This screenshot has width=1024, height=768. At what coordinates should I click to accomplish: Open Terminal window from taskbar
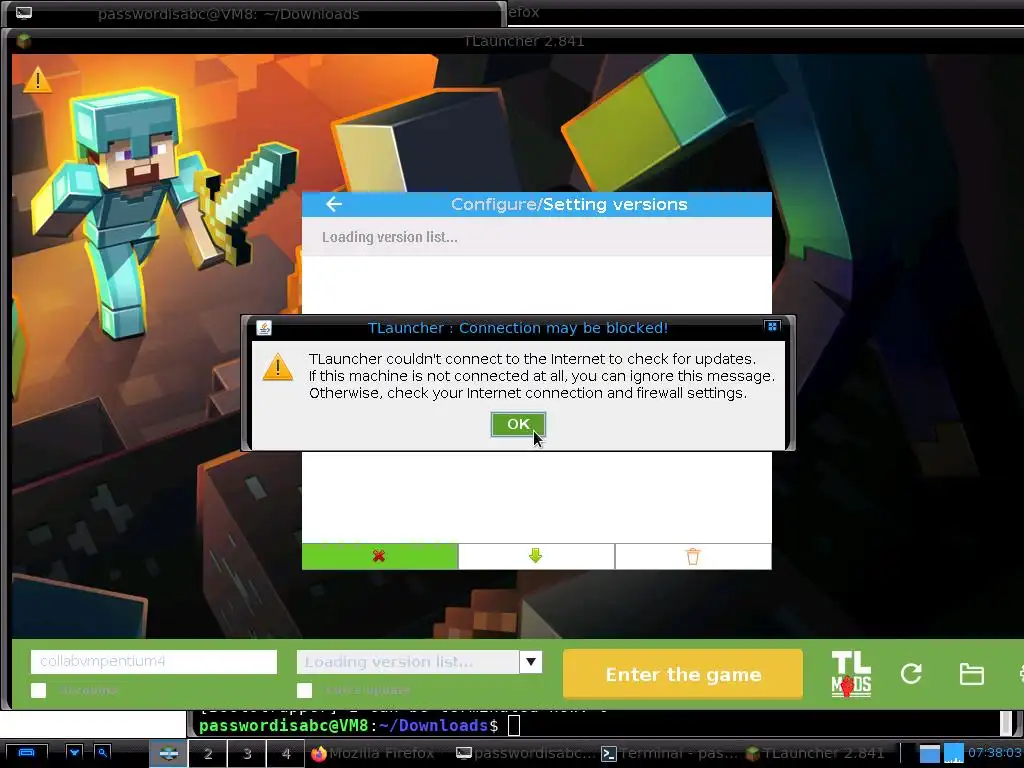click(669, 753)
